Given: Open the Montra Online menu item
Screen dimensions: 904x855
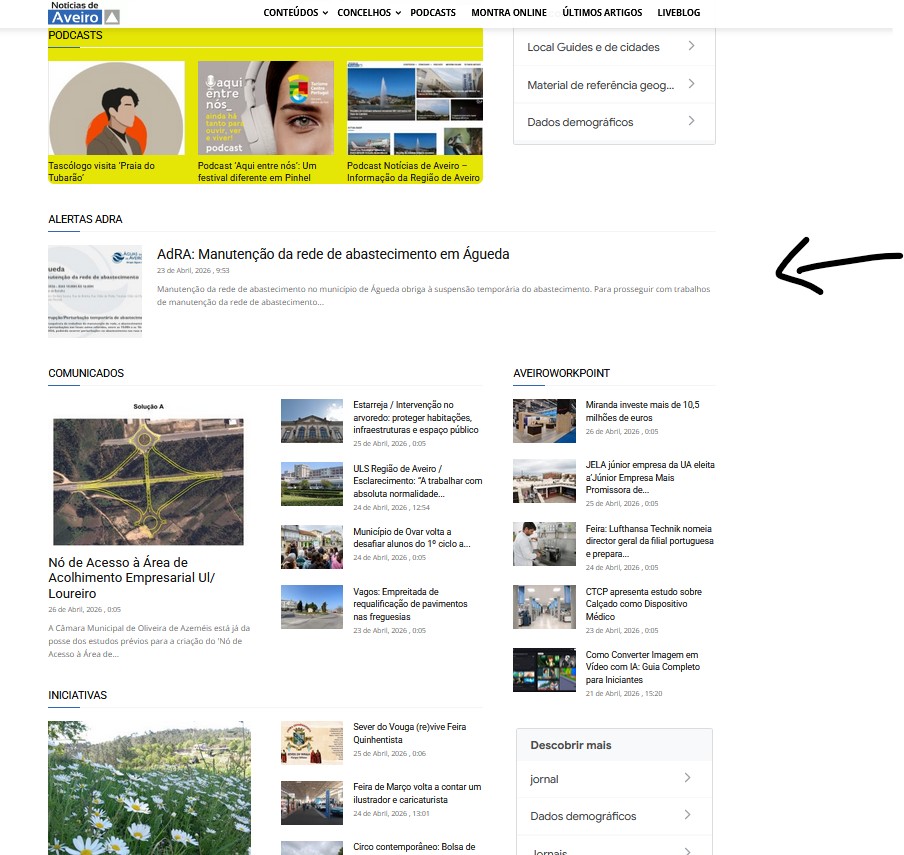Looking at the screenshot, I should [x=509, y=13].
